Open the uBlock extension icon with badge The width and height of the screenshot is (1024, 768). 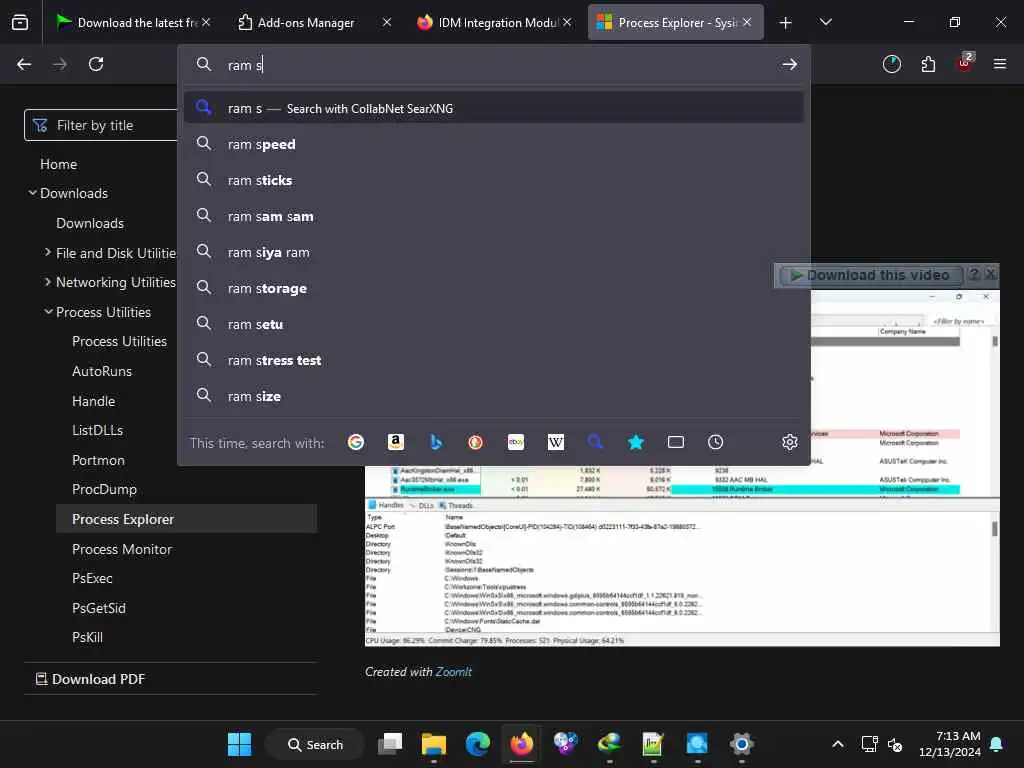click(965, 63)
